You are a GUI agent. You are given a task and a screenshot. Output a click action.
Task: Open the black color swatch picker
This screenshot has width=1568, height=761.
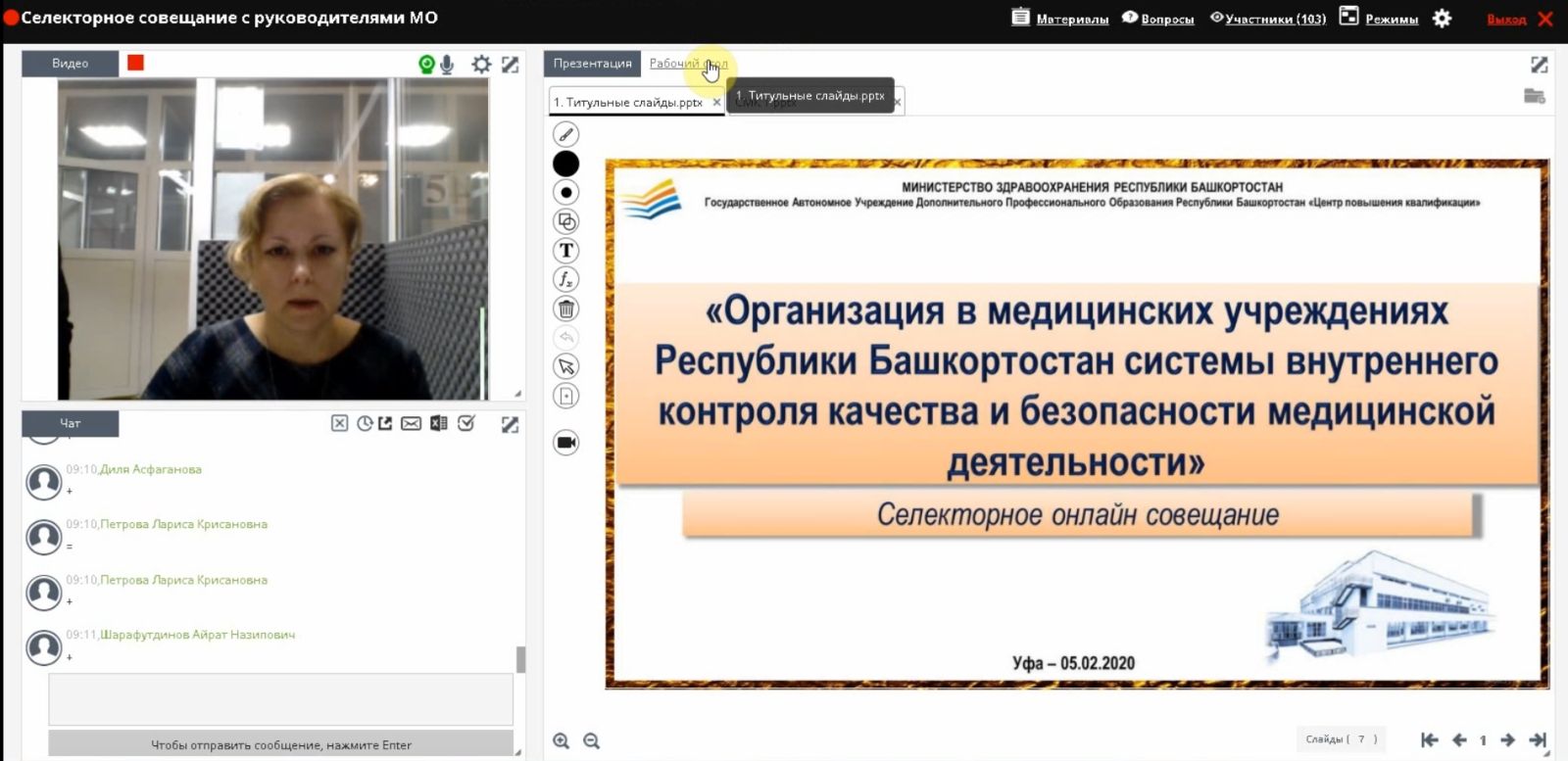pos(565,164)
